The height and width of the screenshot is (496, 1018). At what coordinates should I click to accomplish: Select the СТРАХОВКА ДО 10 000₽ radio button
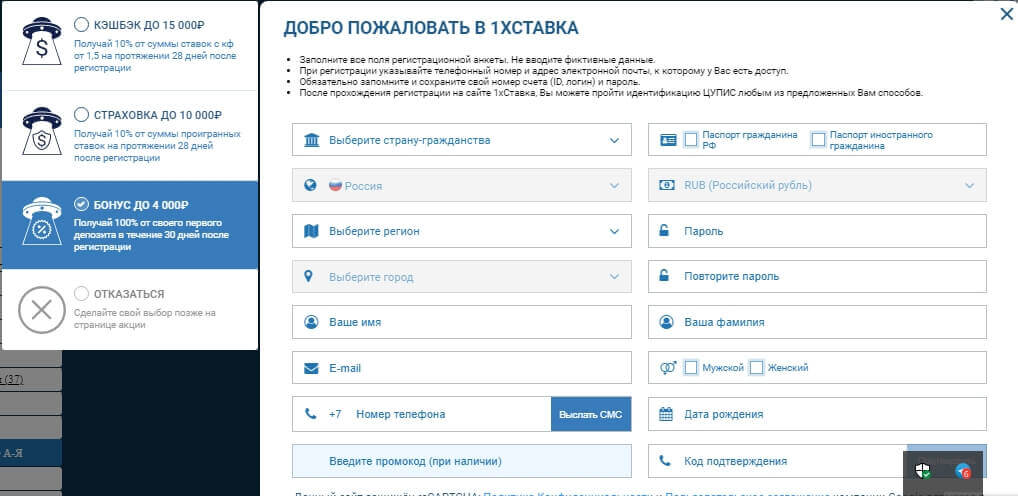point(81,115)
